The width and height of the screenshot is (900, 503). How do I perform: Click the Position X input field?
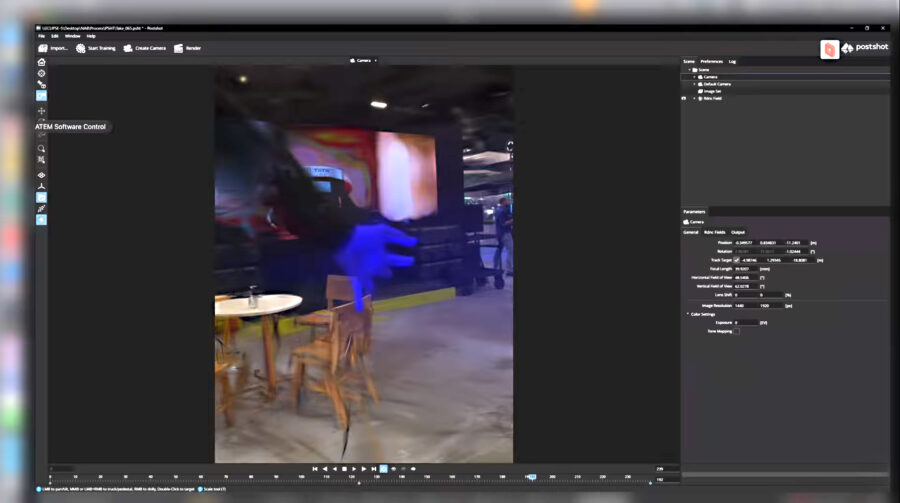(746, 243)
